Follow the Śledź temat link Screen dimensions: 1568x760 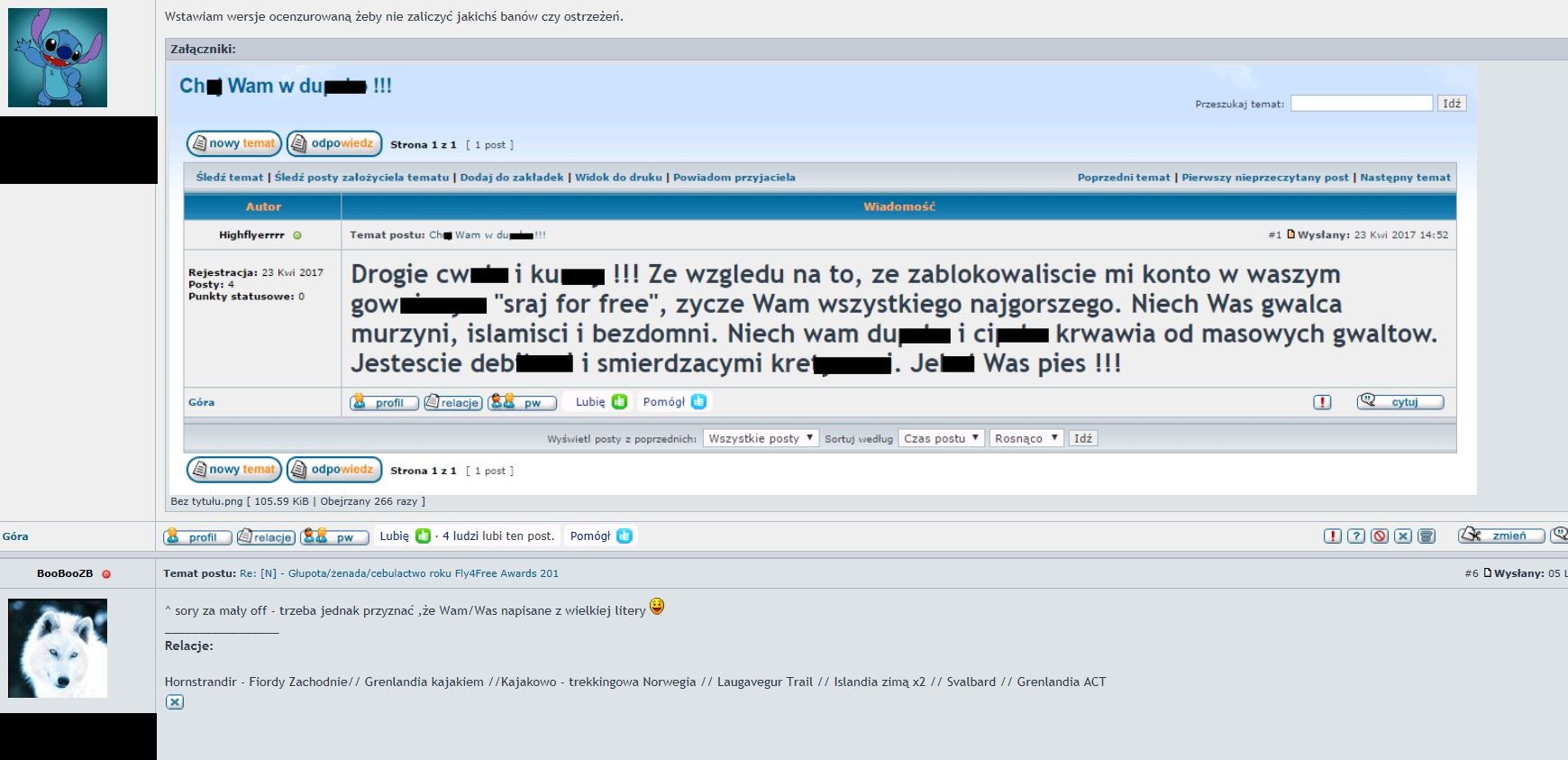(x=230, y=178)
